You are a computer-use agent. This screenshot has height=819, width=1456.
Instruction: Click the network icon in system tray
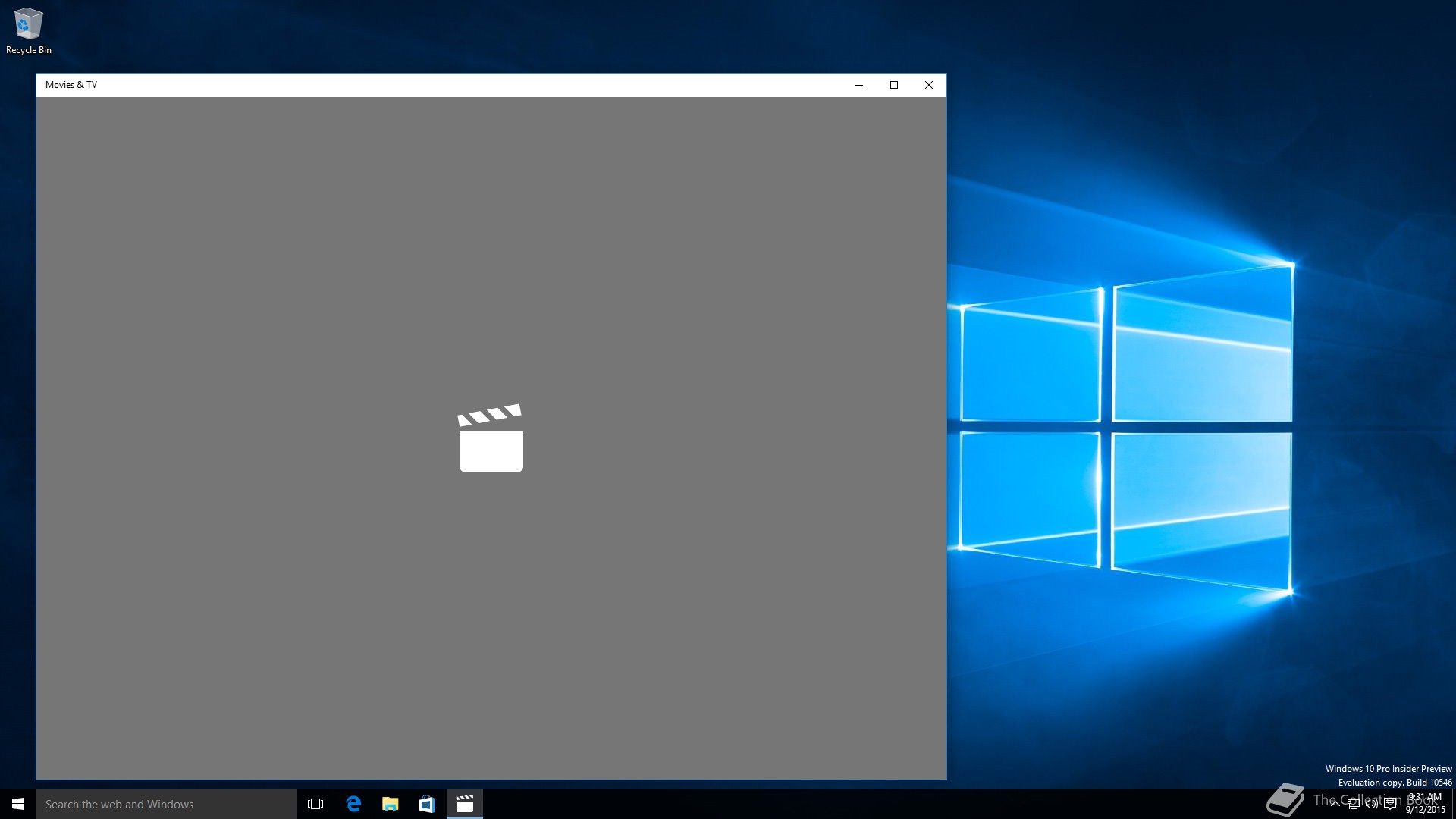[x=1354, y=804]
